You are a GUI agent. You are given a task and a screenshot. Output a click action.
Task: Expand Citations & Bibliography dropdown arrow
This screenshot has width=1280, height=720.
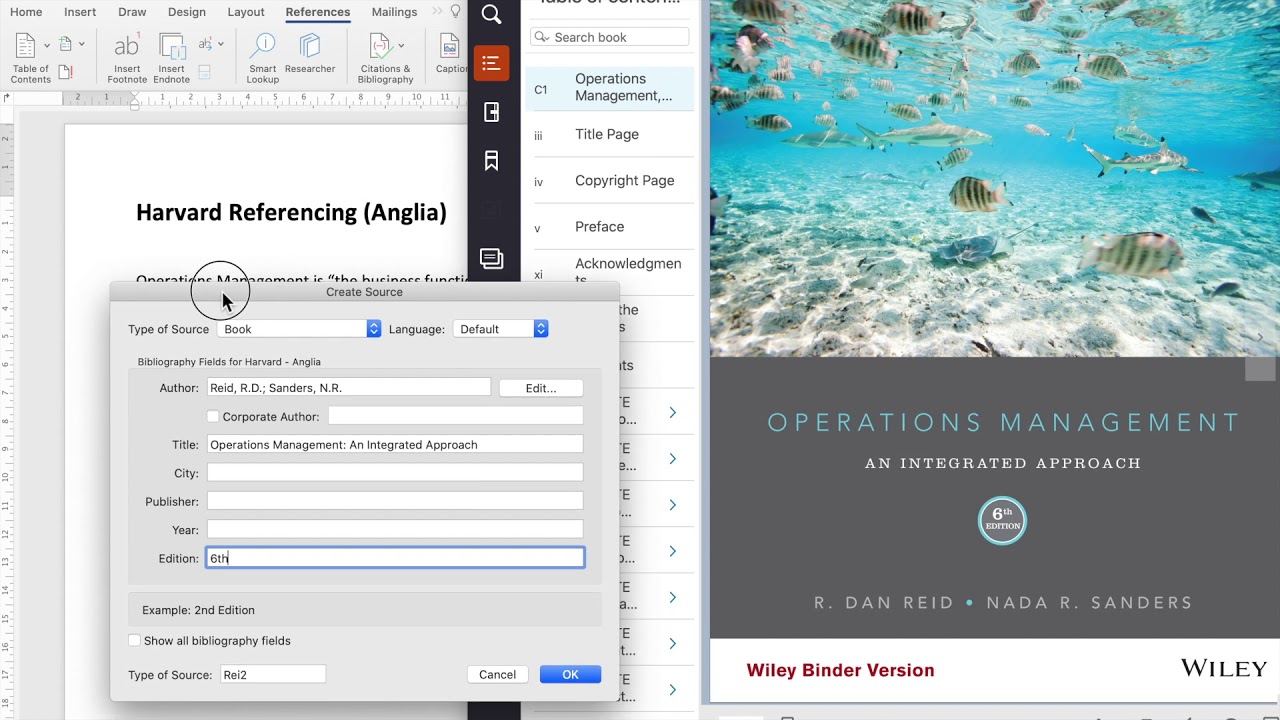[x=401, y=45]
